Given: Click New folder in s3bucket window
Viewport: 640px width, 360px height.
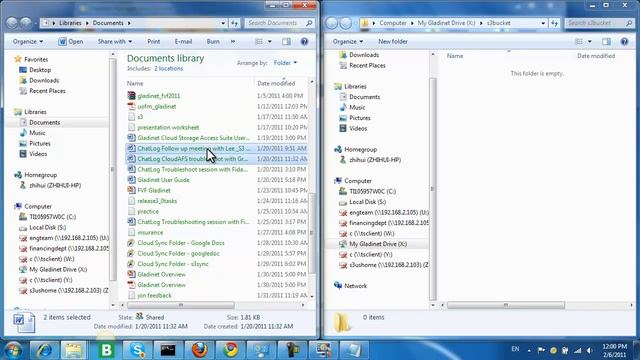Looking at the screenshot, I should (393, 42).
